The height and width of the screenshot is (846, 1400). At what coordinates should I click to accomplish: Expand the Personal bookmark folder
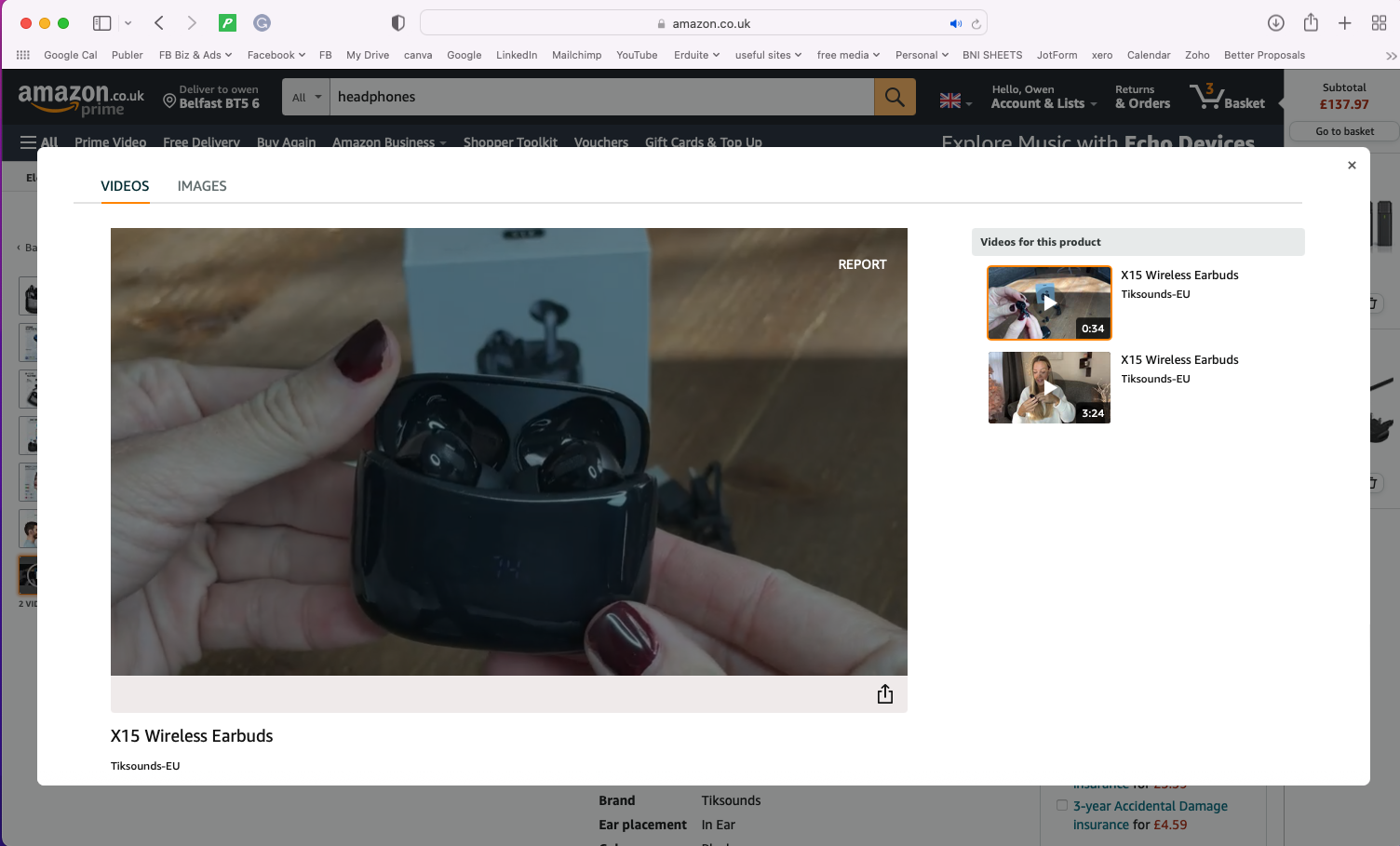[922, 55]
